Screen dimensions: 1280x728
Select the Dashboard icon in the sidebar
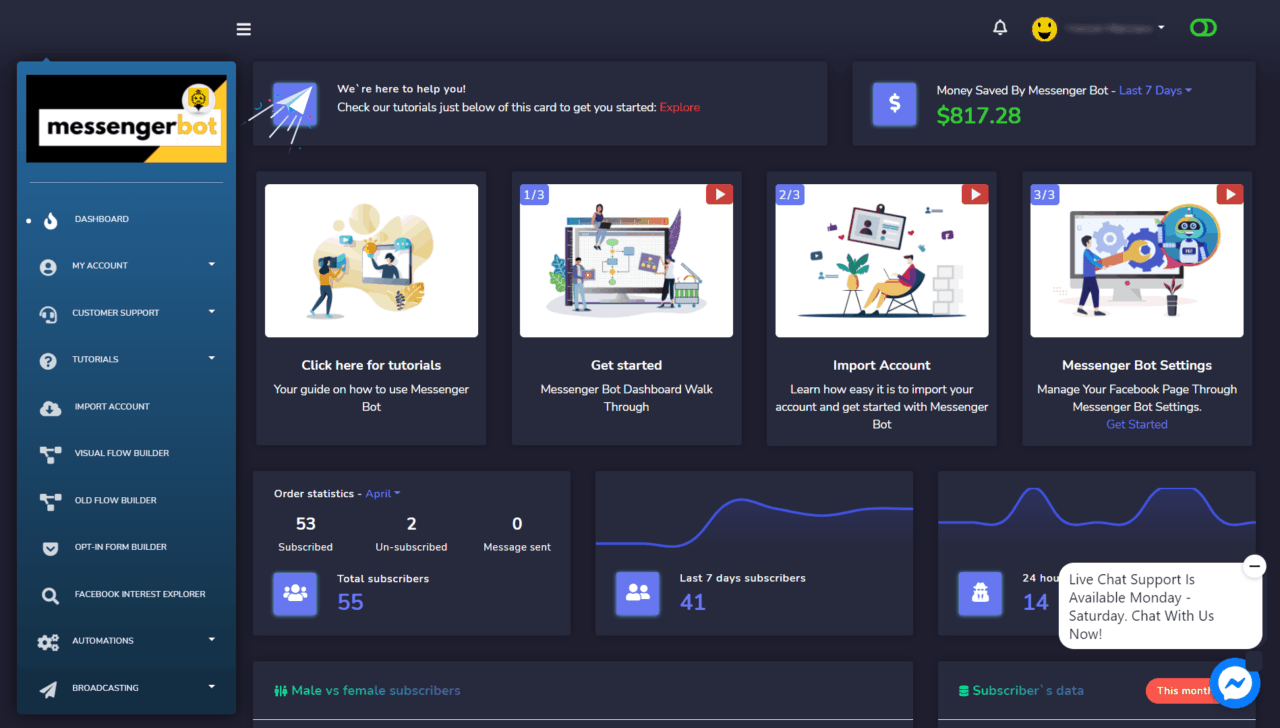pos(50,220)
